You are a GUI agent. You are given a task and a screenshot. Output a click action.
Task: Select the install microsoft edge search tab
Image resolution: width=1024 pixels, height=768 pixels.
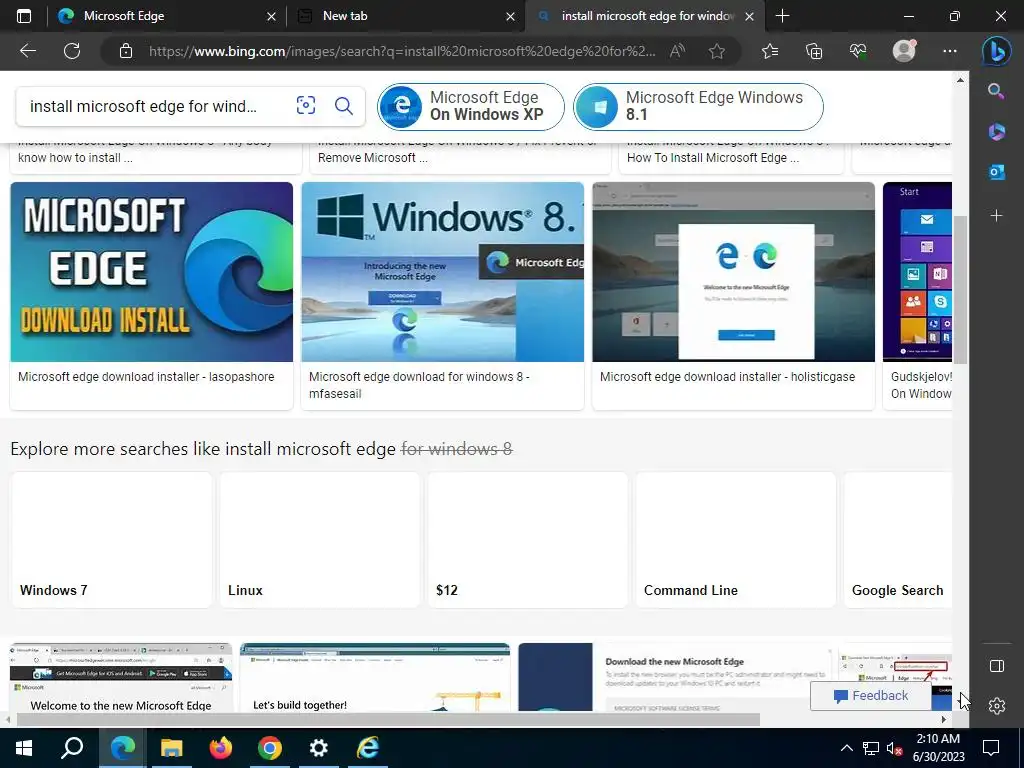[643, 16]
